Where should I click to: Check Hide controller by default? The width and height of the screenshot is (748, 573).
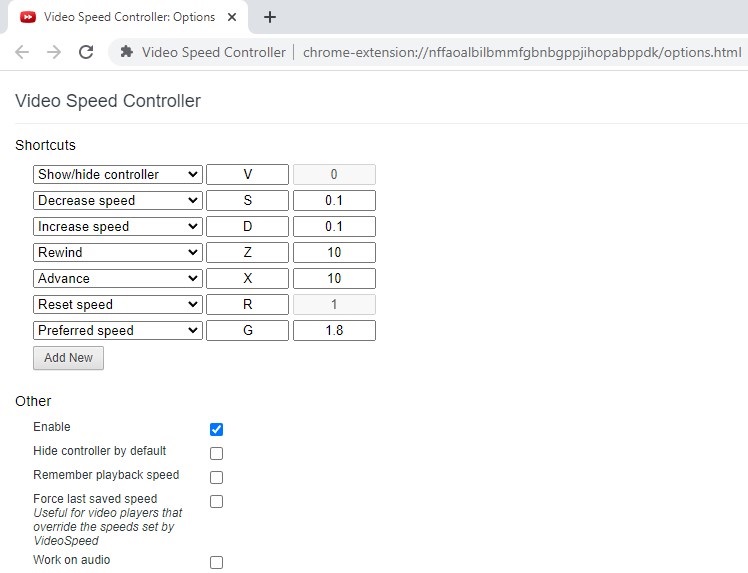click(216, 453)
